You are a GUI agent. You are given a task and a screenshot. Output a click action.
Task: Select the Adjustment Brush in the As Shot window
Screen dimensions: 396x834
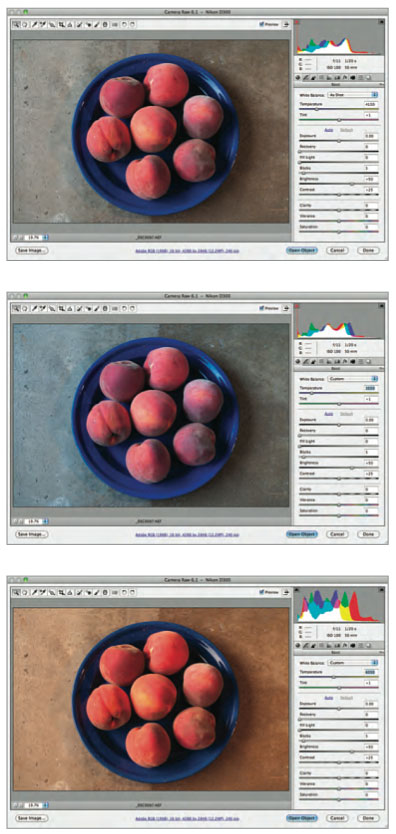point(97,24)
